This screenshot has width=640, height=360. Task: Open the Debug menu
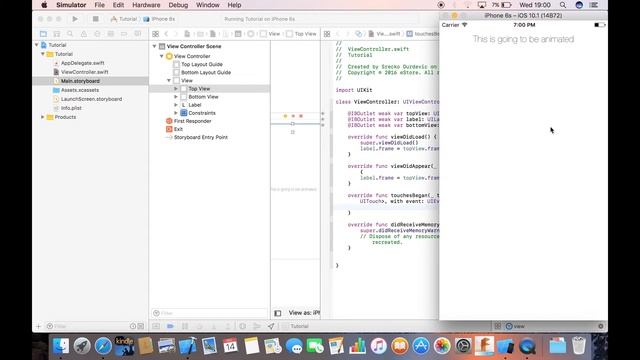coord(178,5)
